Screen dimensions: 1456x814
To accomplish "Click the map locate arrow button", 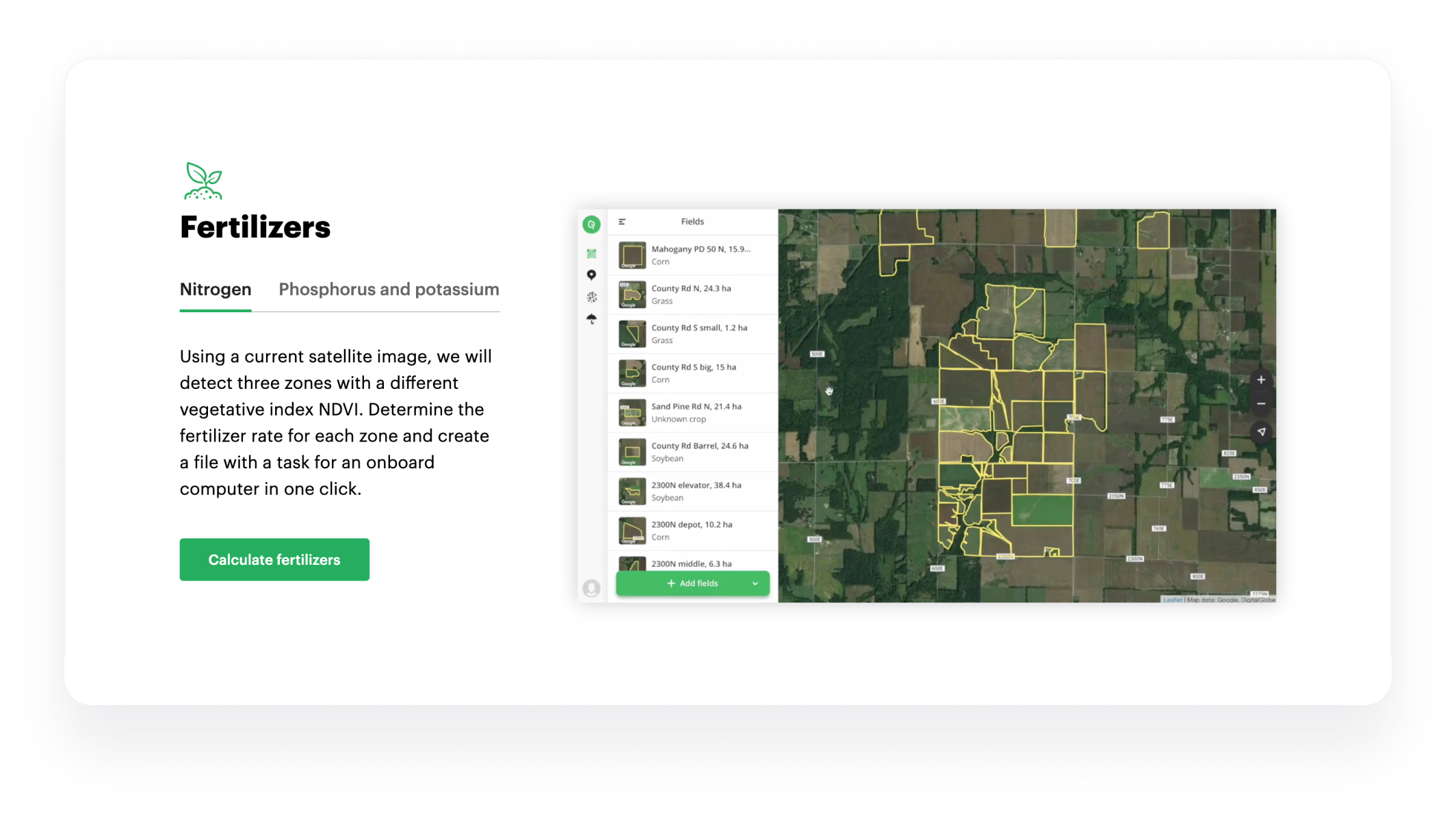I will click(1261, 431).
